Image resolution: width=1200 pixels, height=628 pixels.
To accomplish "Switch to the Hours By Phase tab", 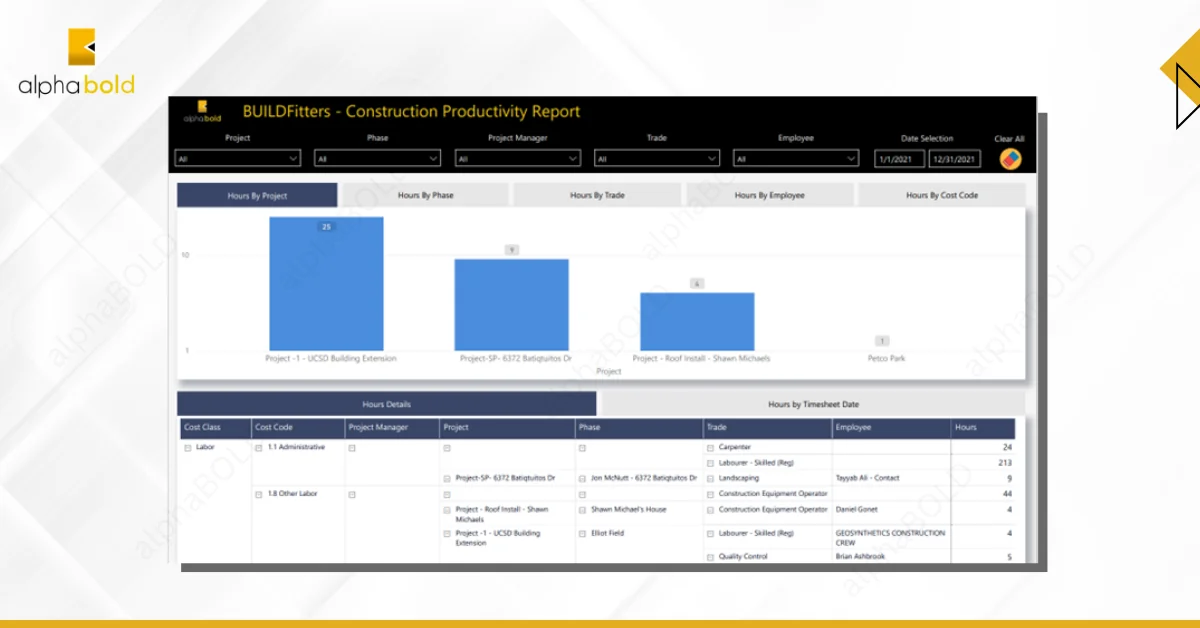I will [x=425, y=195].
